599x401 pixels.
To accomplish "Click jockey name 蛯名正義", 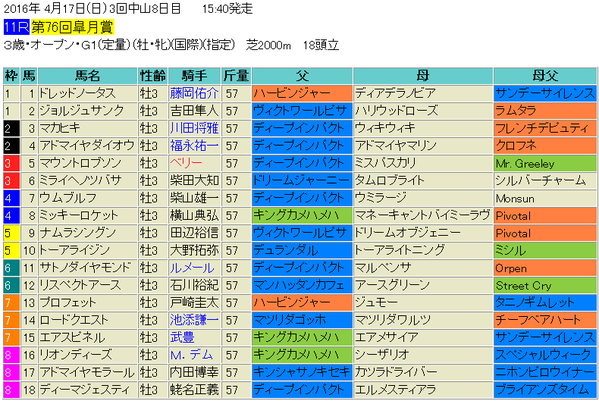I will pos(194,390).
